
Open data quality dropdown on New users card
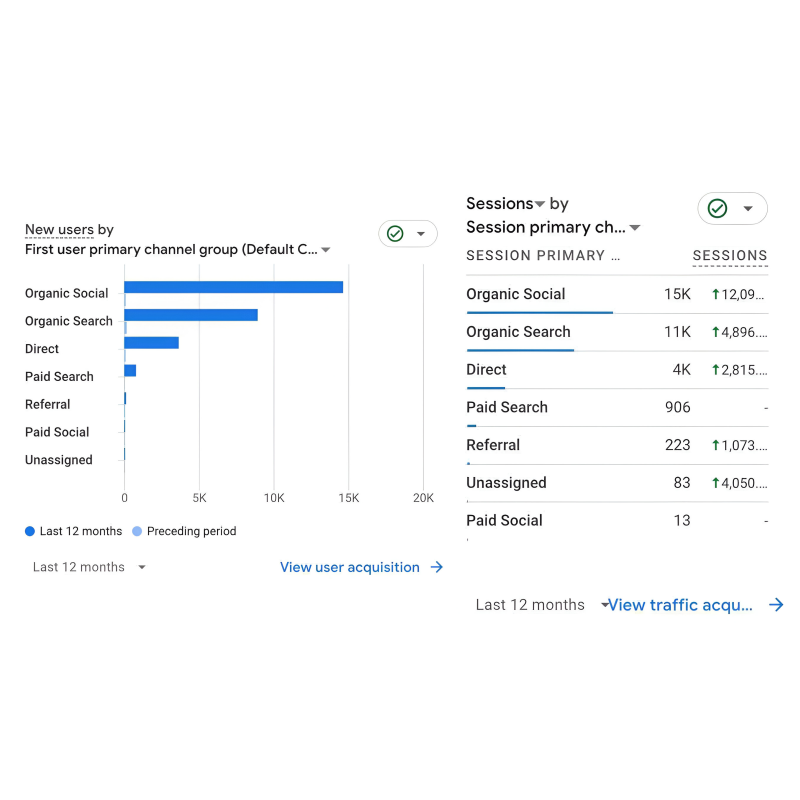(421, 234)
